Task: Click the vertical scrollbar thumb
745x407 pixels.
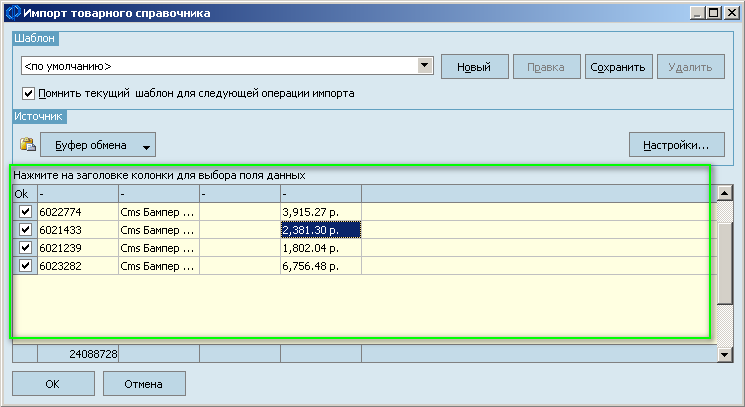Action: (x=724, y=262)
